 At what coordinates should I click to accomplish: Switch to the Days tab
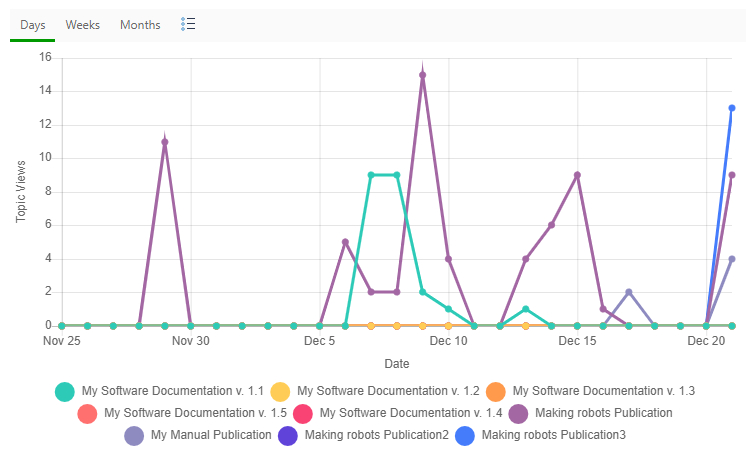pos(33,25)
